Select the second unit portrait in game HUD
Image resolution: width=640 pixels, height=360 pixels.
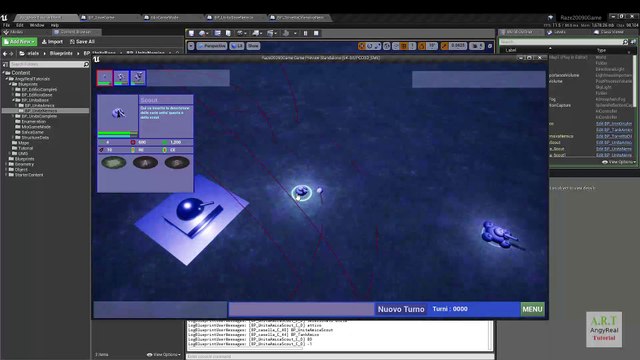121,78
